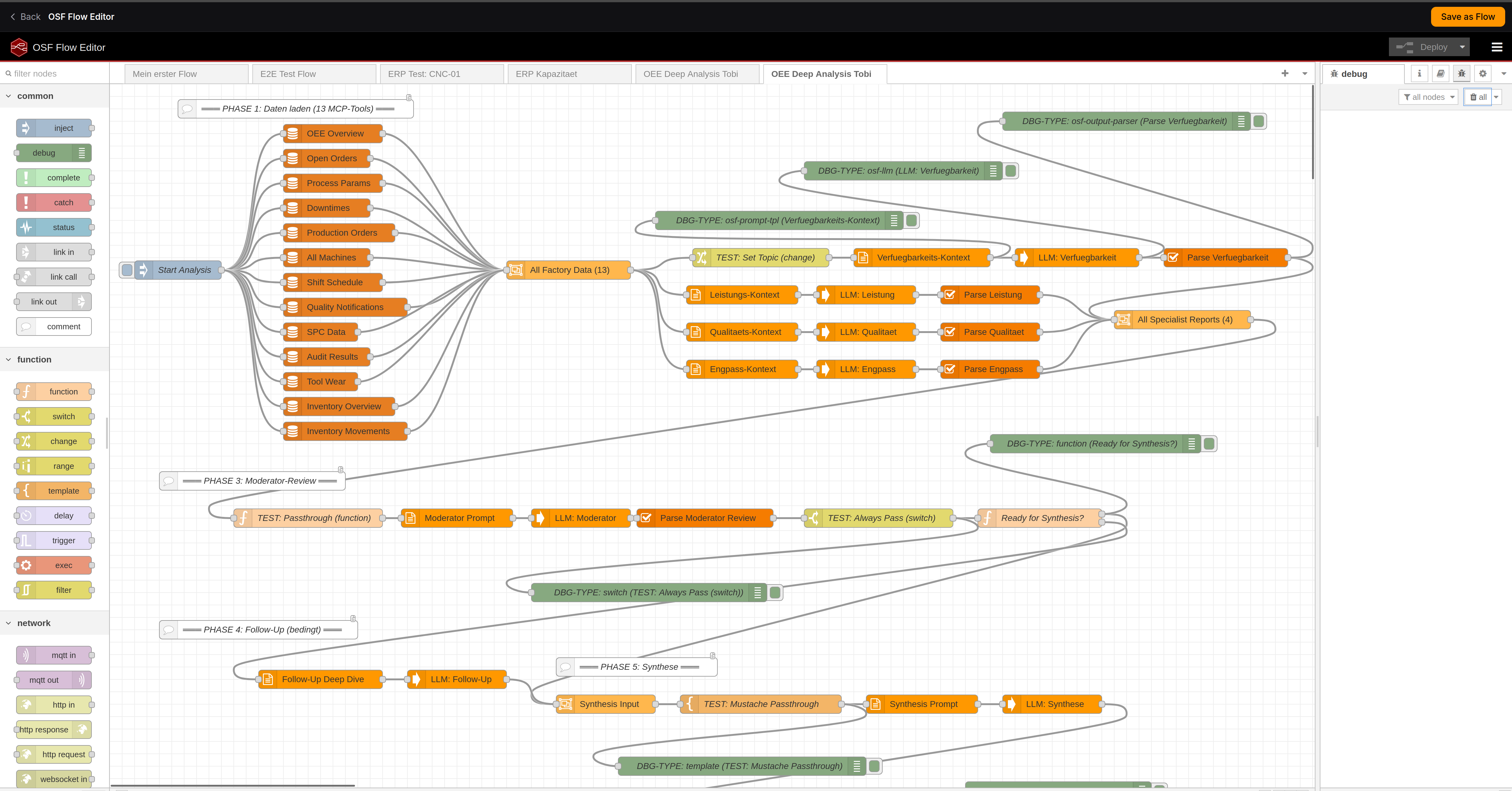This screenshot has height=791, width=1512.
Task: Open the main hamburger menu
Action: 1496,47
